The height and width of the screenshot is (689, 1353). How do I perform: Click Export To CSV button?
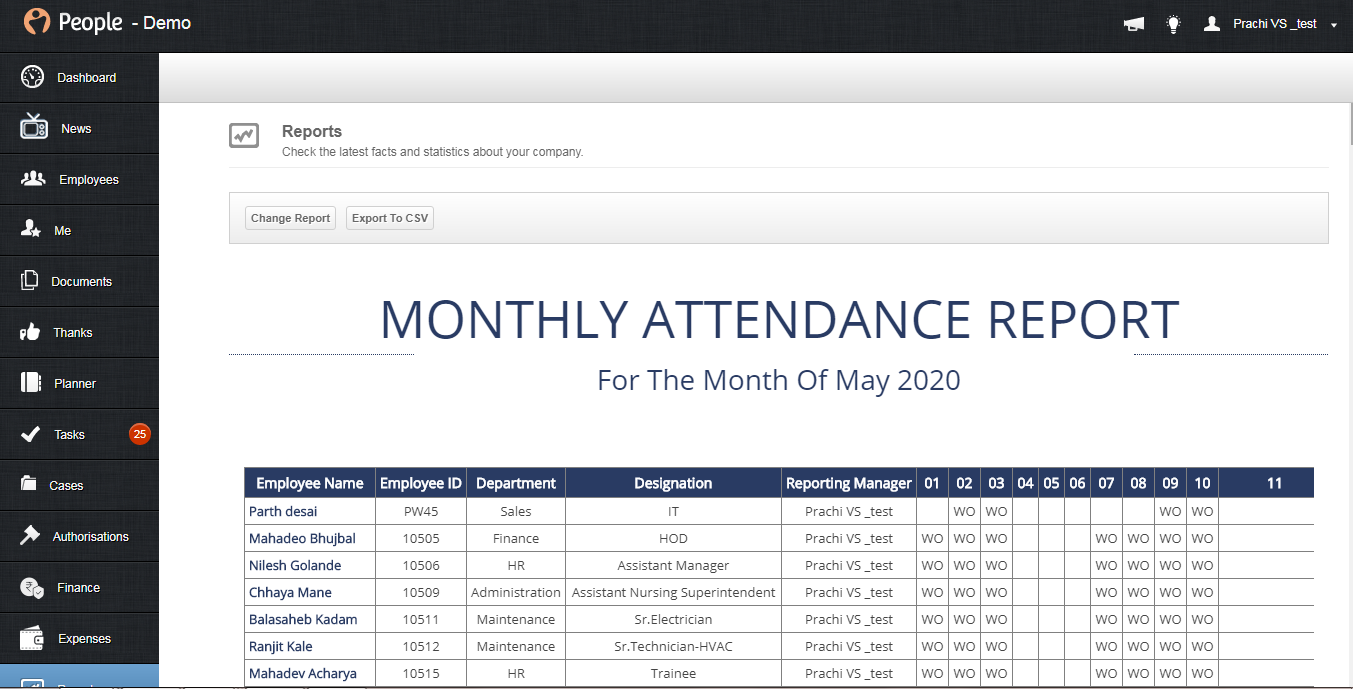pos(390,218)
